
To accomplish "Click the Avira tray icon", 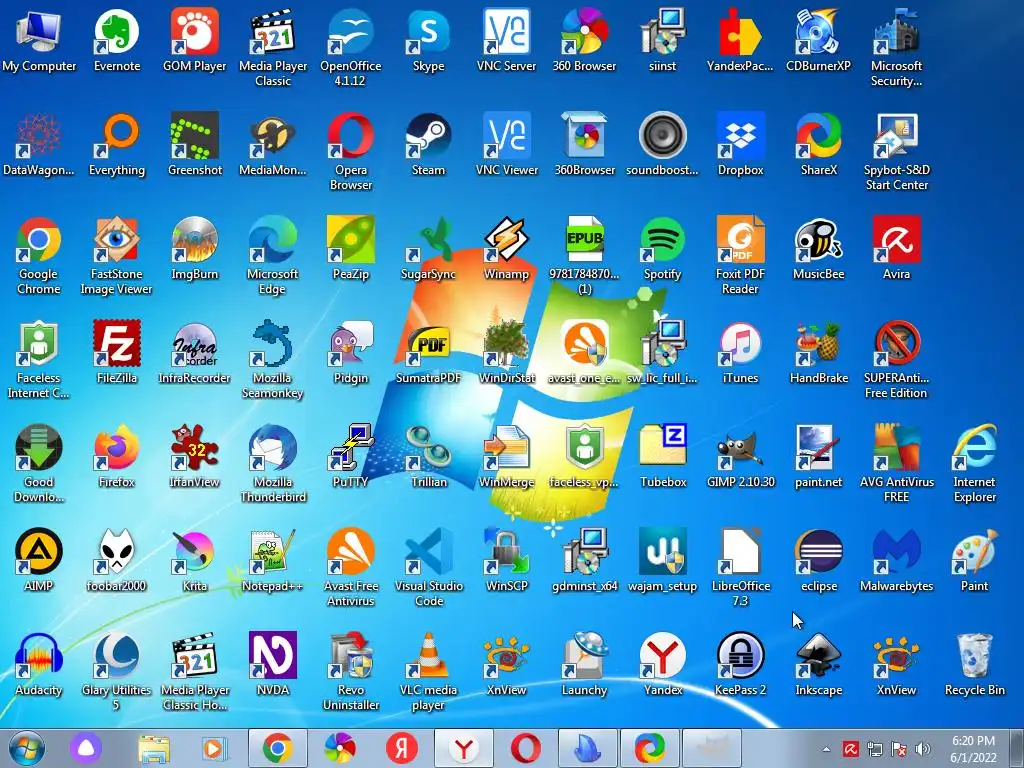I will tap(850, 749).
